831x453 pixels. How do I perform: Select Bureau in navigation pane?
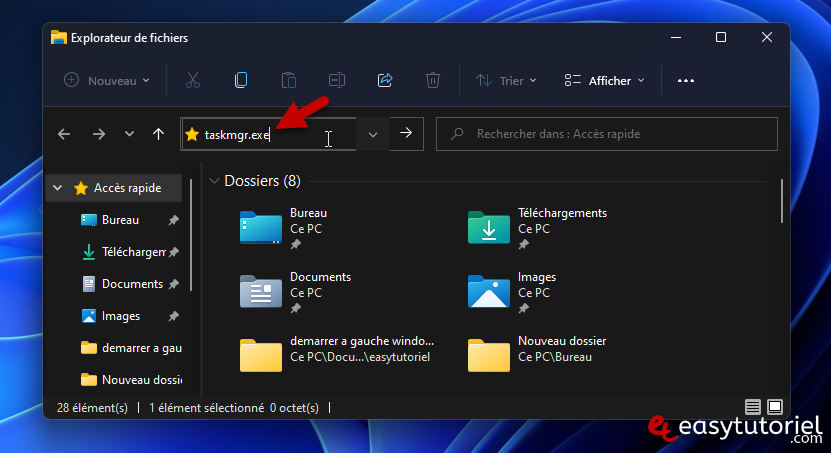(120, 220)
